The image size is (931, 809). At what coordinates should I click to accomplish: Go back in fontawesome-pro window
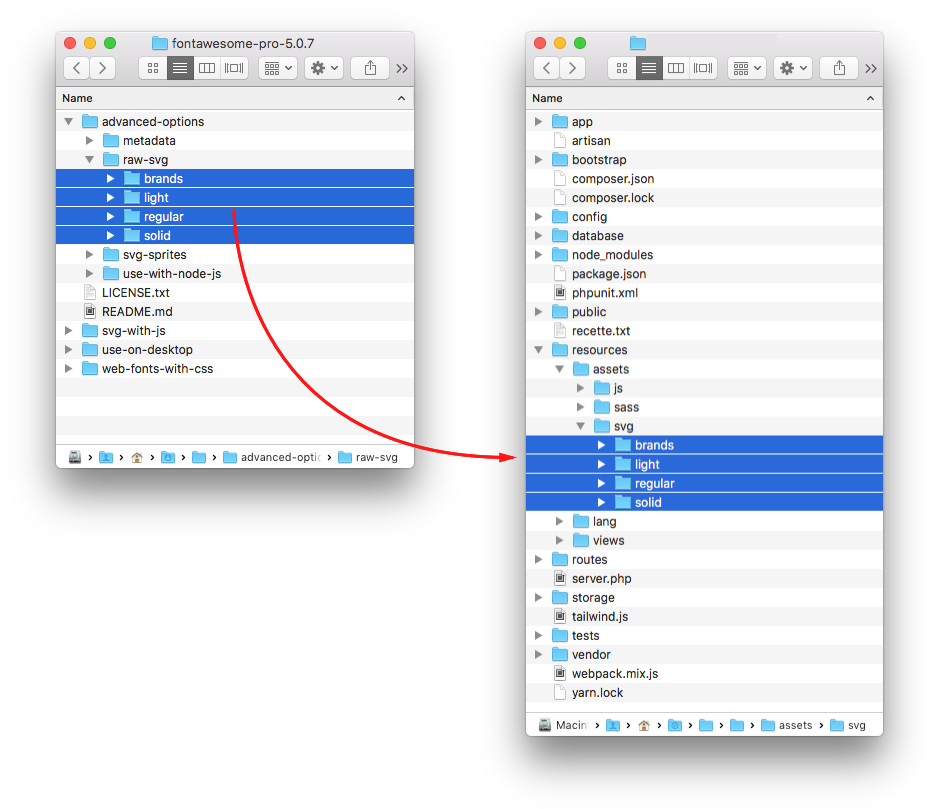pyautogui.click(x=77, y=68)
